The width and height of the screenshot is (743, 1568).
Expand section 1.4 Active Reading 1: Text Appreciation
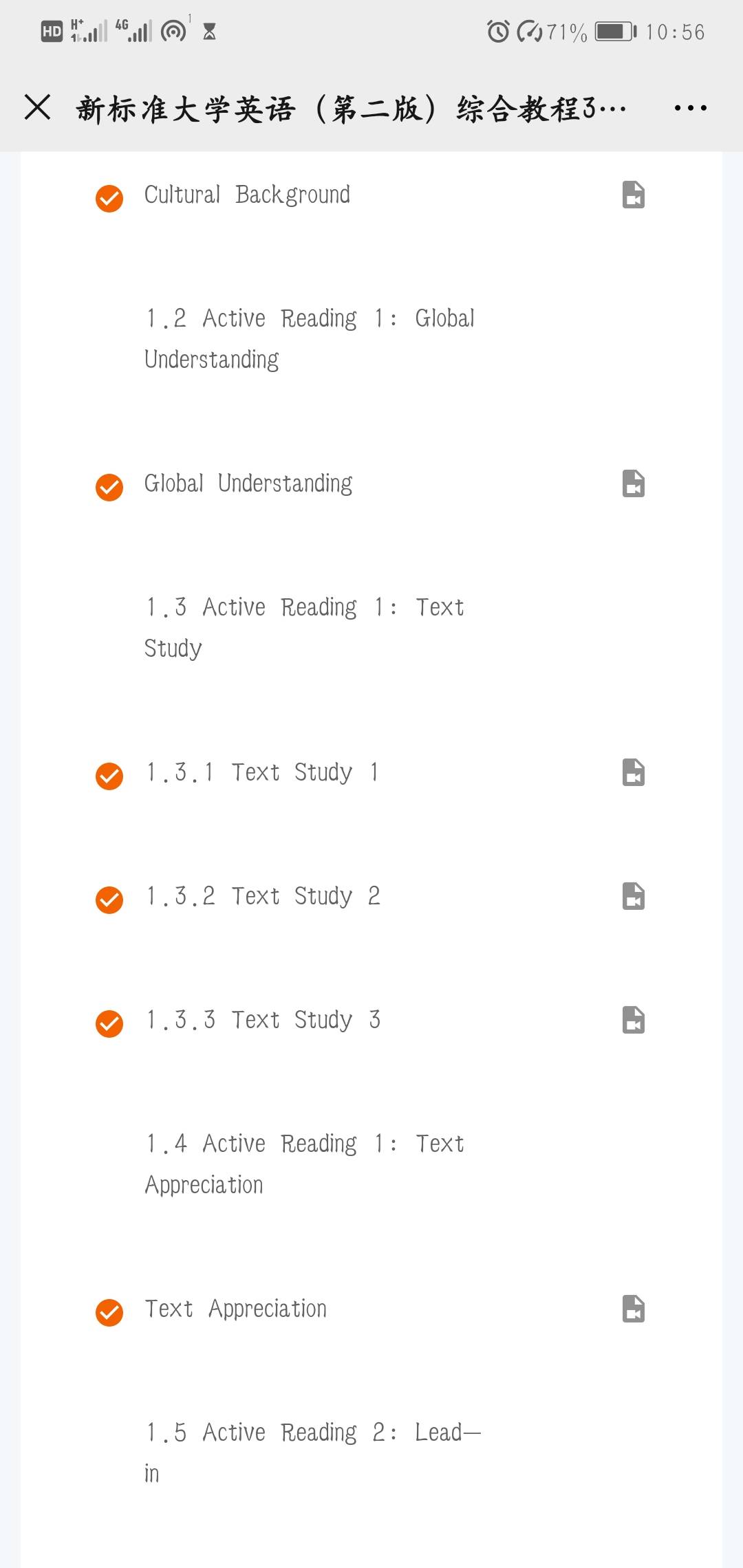[x=305, y=1164]
